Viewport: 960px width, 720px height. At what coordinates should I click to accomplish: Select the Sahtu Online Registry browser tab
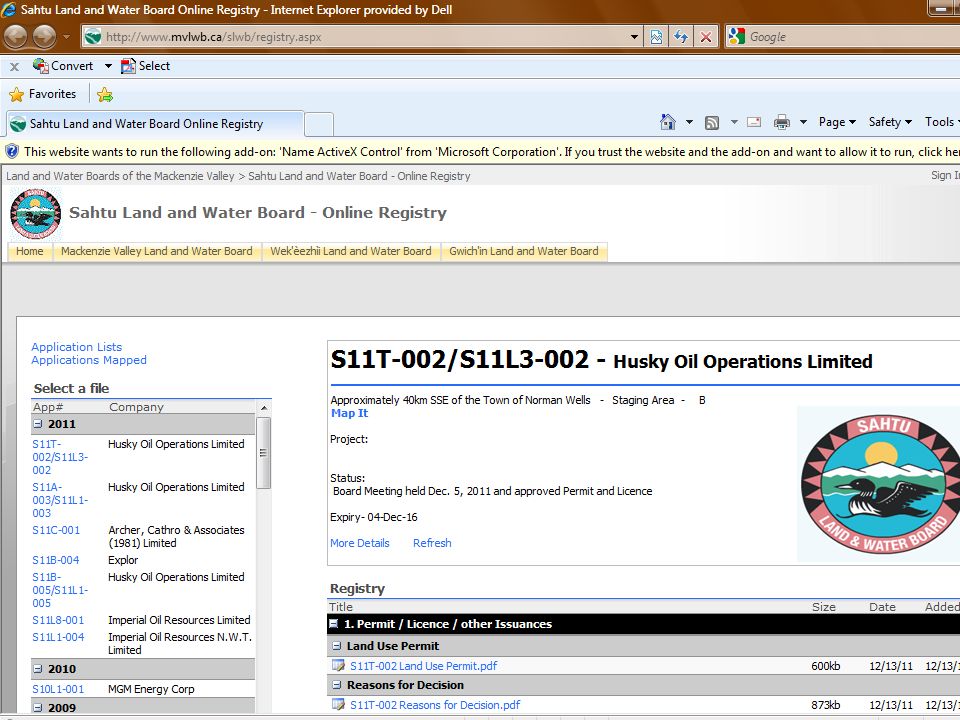[x=155, y=124]
